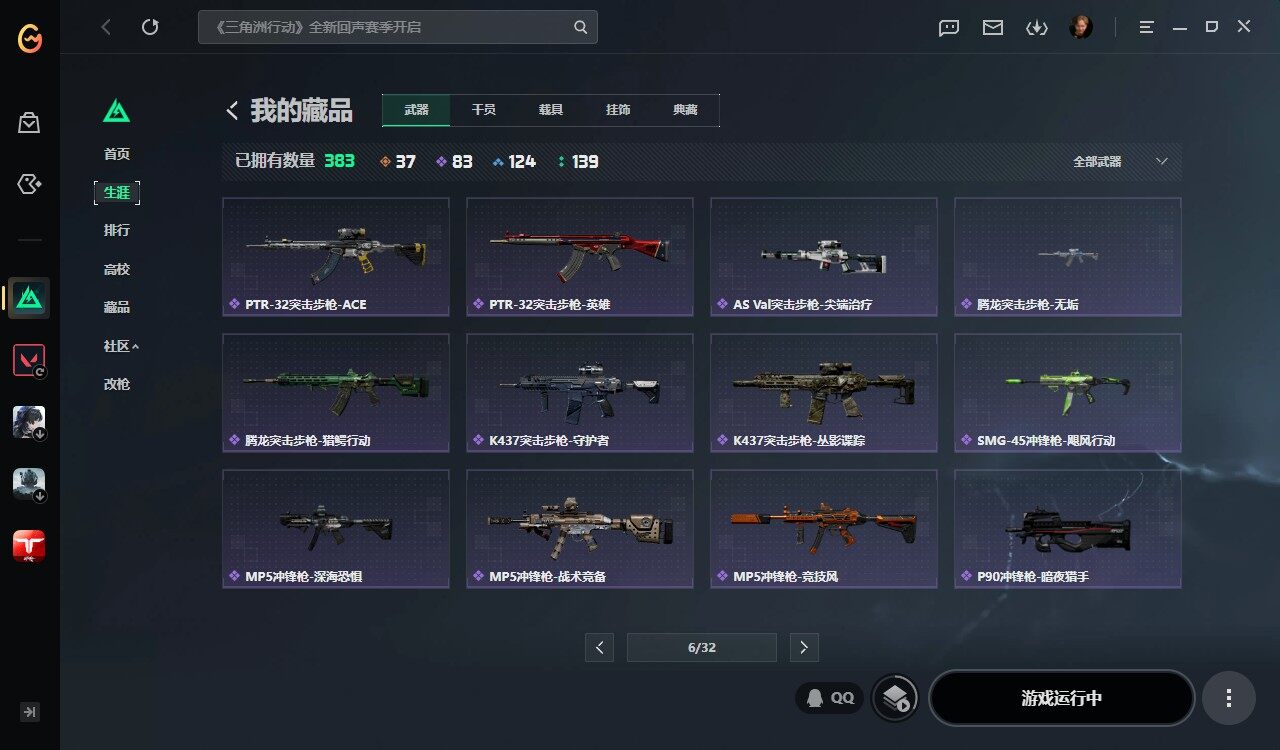Expand the 社区 menu item
Image resolution: width=1280 pixels, height=750 pixels.
[x=120, y=346]
